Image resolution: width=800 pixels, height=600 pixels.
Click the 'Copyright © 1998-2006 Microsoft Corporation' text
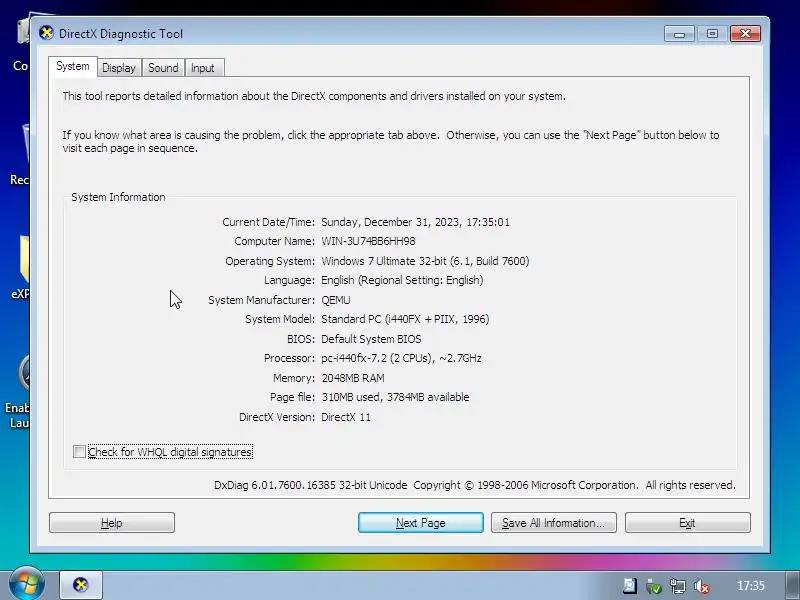526,485
